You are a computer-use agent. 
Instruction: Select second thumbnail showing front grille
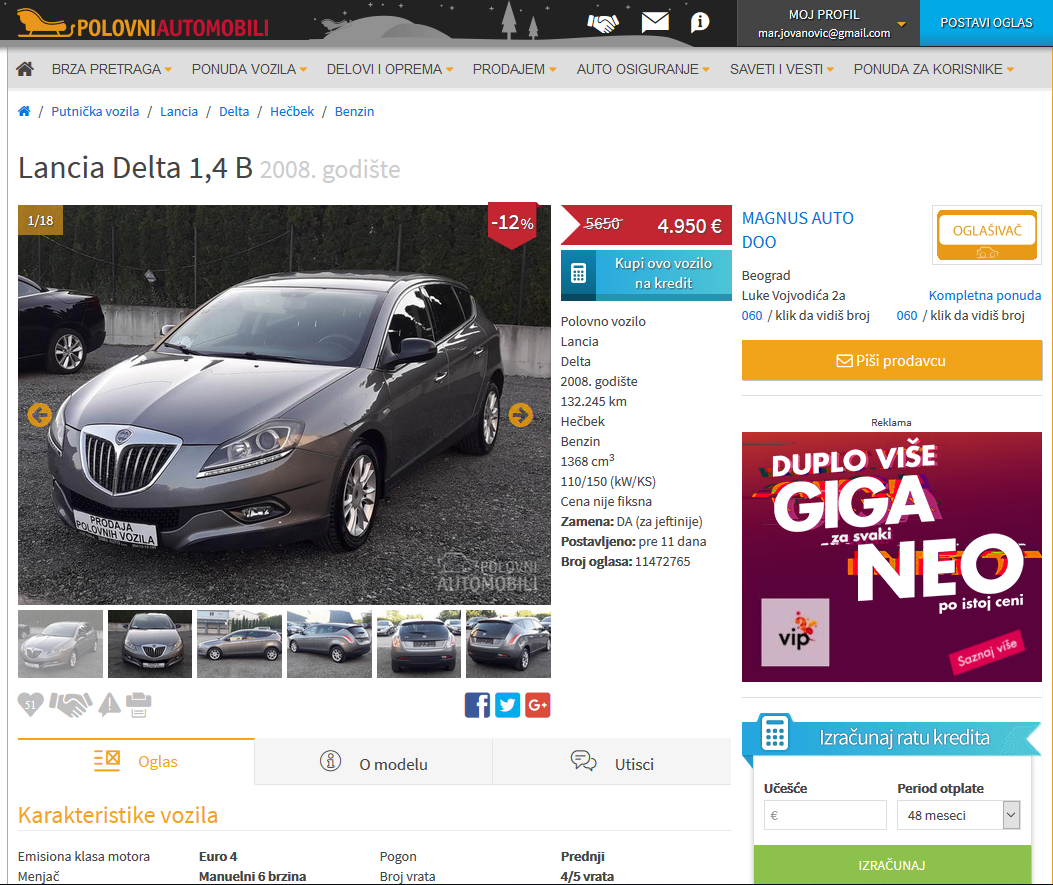tap(150, 644)
